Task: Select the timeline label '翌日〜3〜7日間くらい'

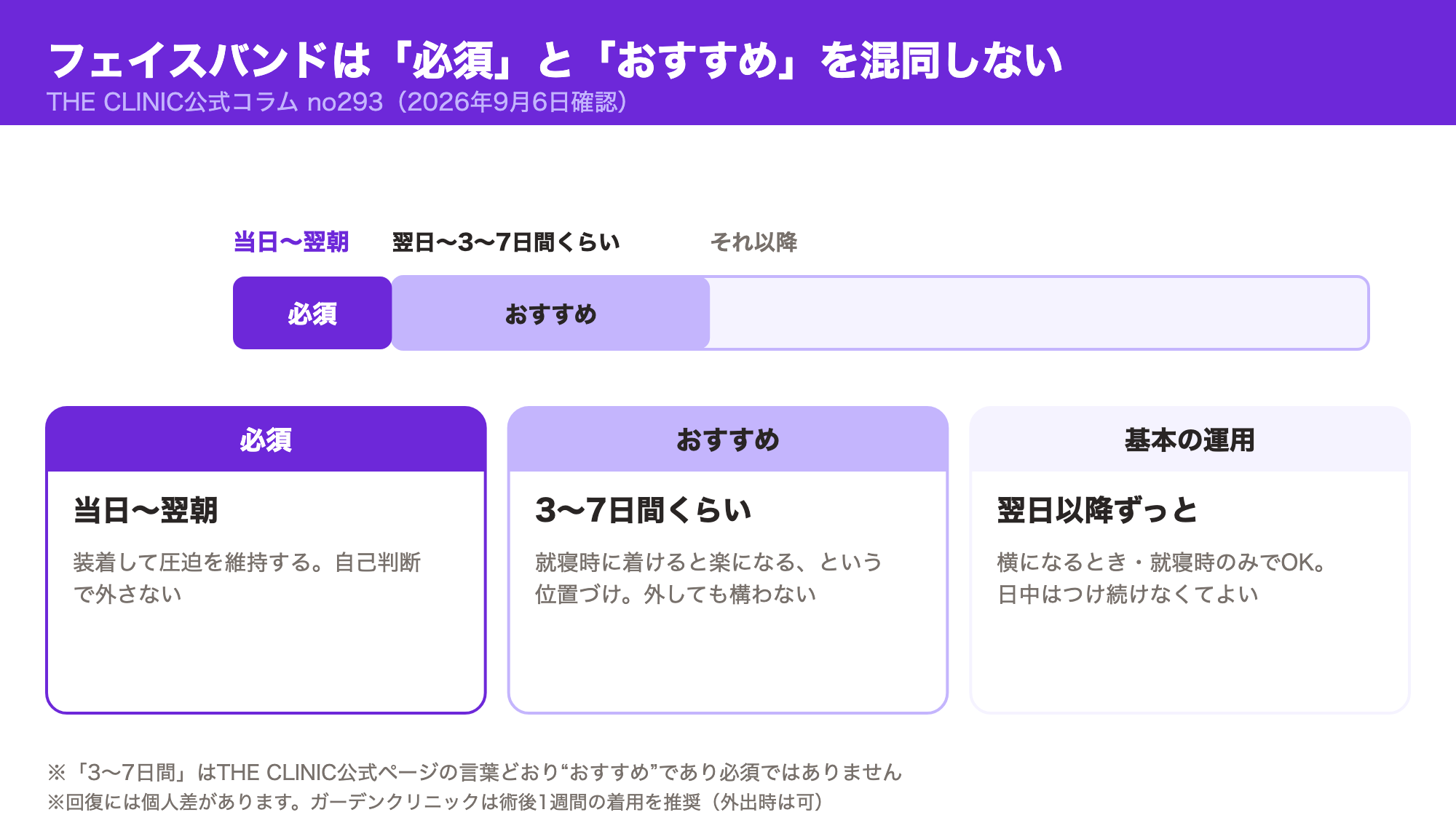Action: click(506, 242)
